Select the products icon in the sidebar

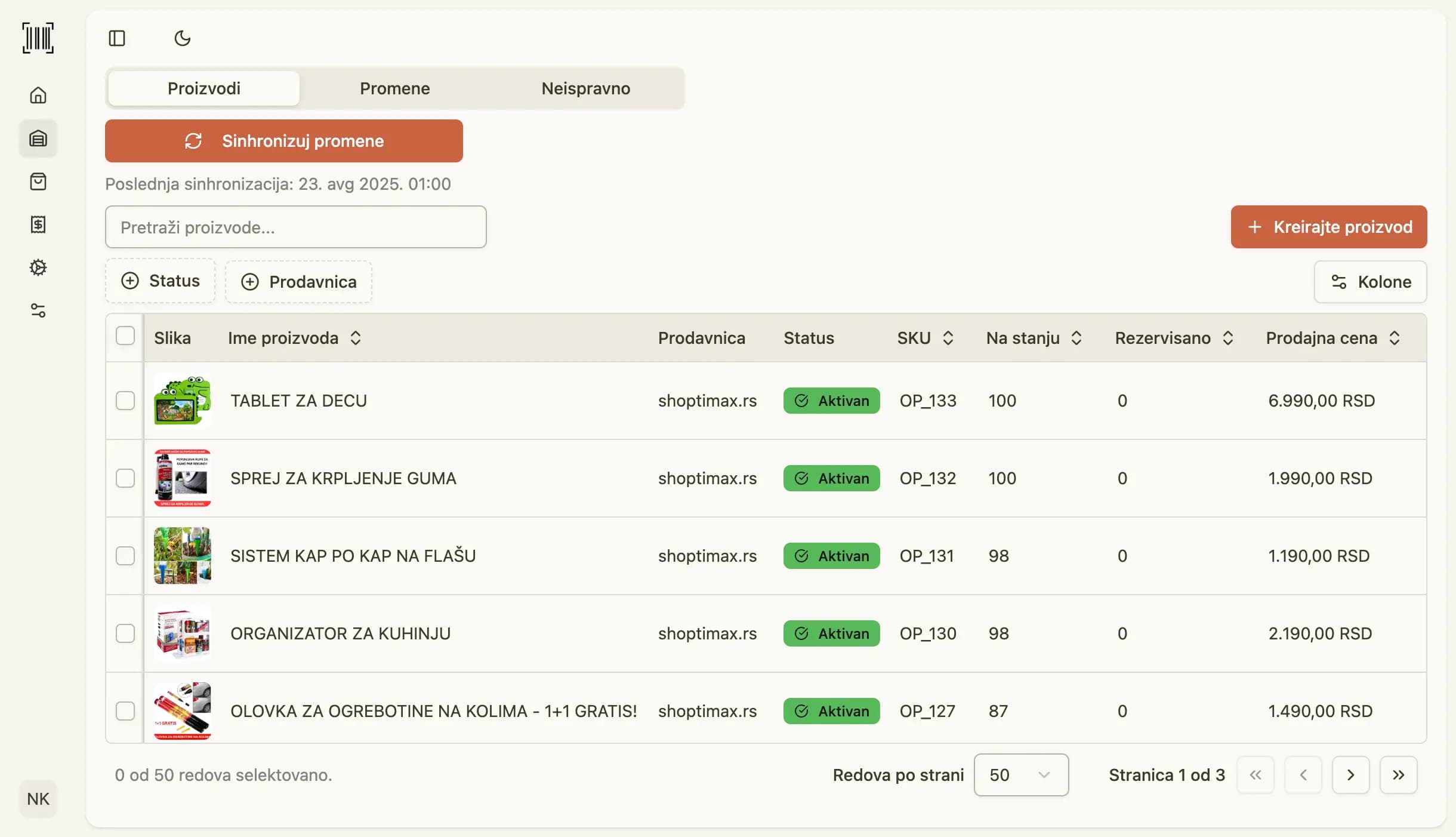click(38, 139)
